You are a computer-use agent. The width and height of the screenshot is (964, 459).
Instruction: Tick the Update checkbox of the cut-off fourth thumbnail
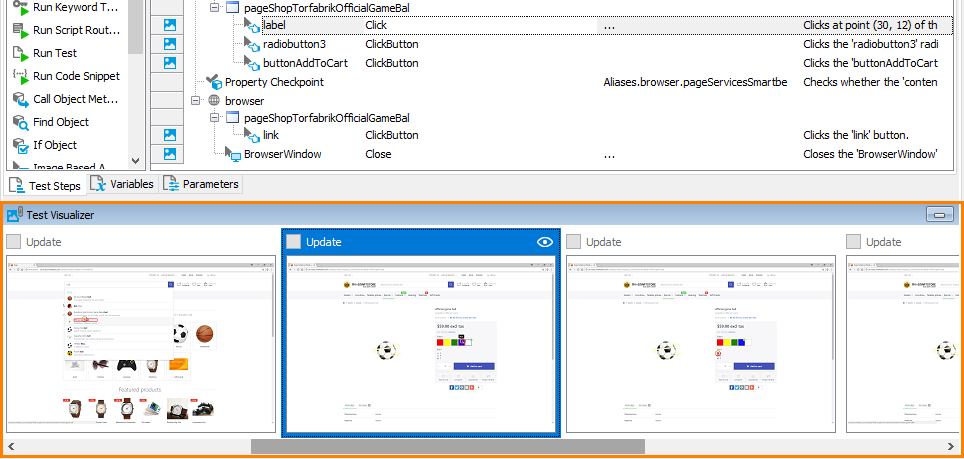coord(854,241)
